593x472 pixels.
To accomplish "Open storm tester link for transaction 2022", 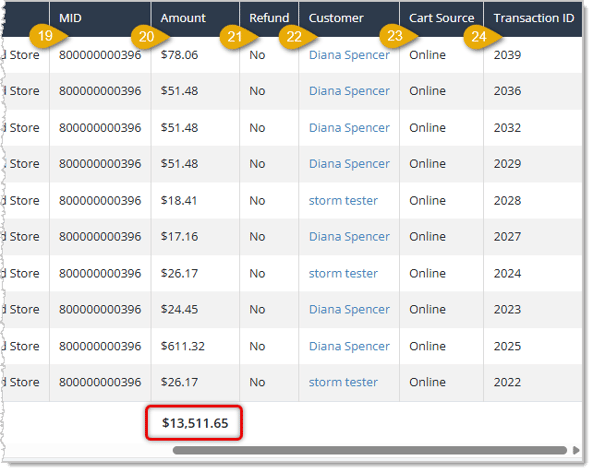I will (x=343, y=382).
